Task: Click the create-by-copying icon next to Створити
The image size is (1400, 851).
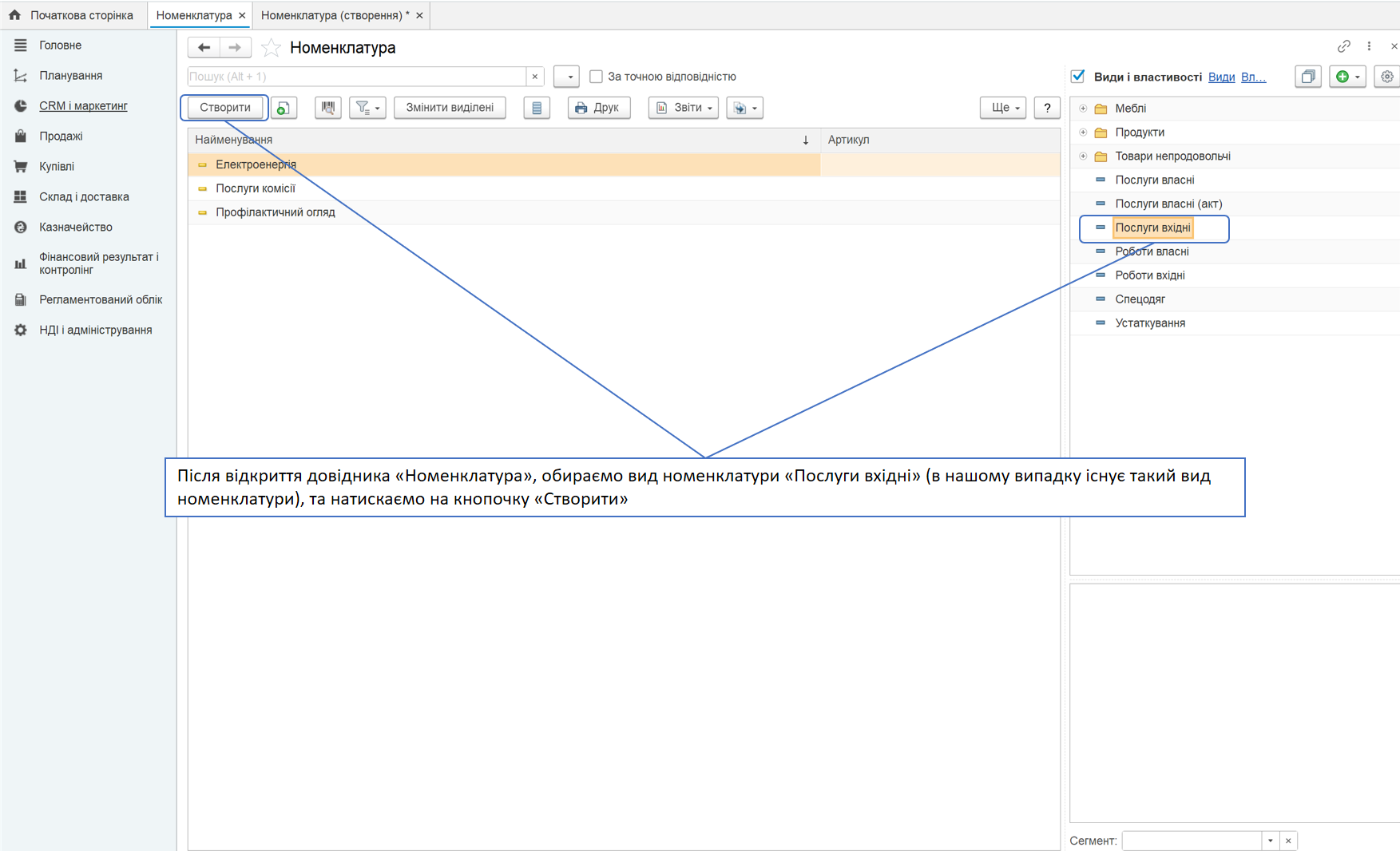Action: click(284, 108)
